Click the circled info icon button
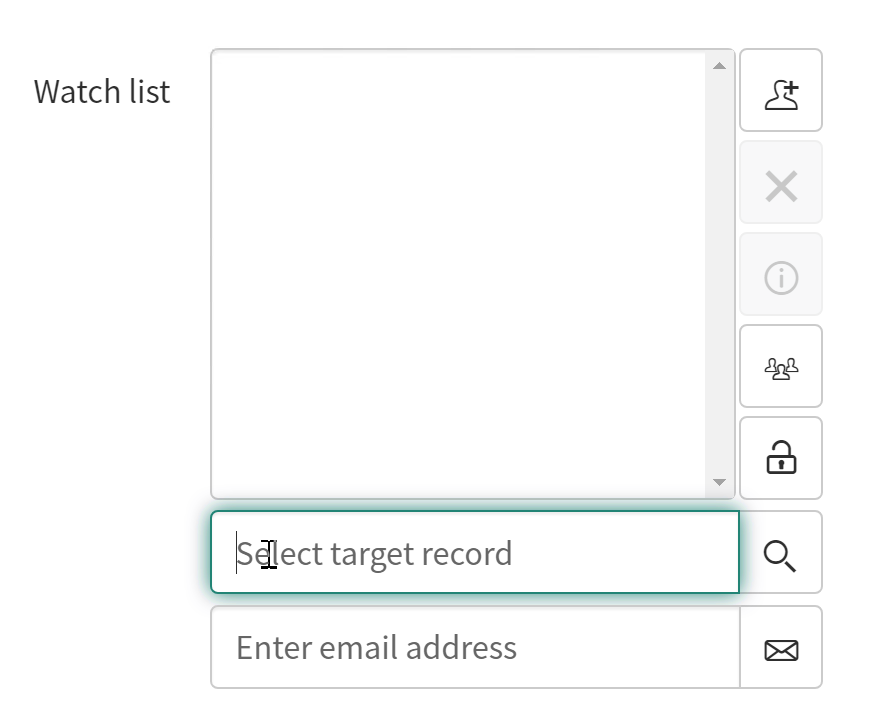This screenshot has width=892, height=708. tap(780, 275)
